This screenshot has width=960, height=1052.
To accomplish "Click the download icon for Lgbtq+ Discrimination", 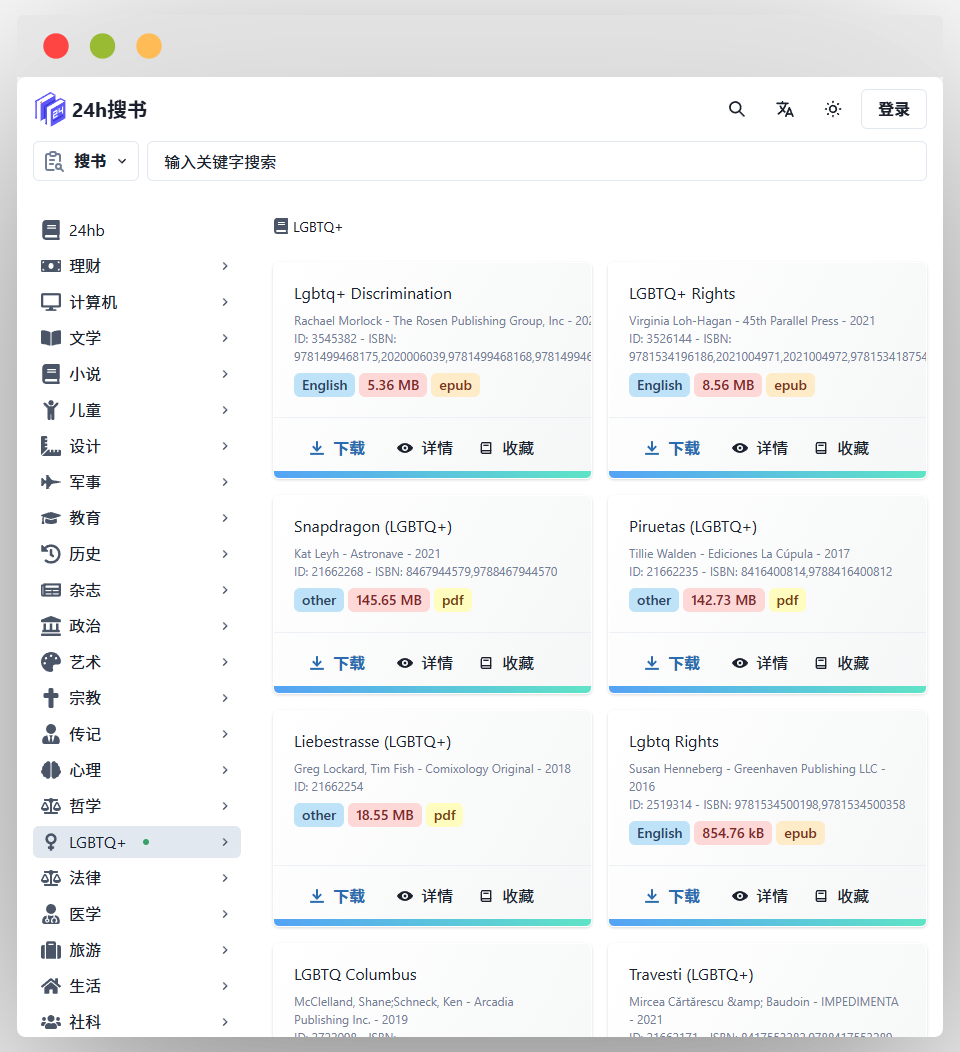I will (x=317, y=448).
